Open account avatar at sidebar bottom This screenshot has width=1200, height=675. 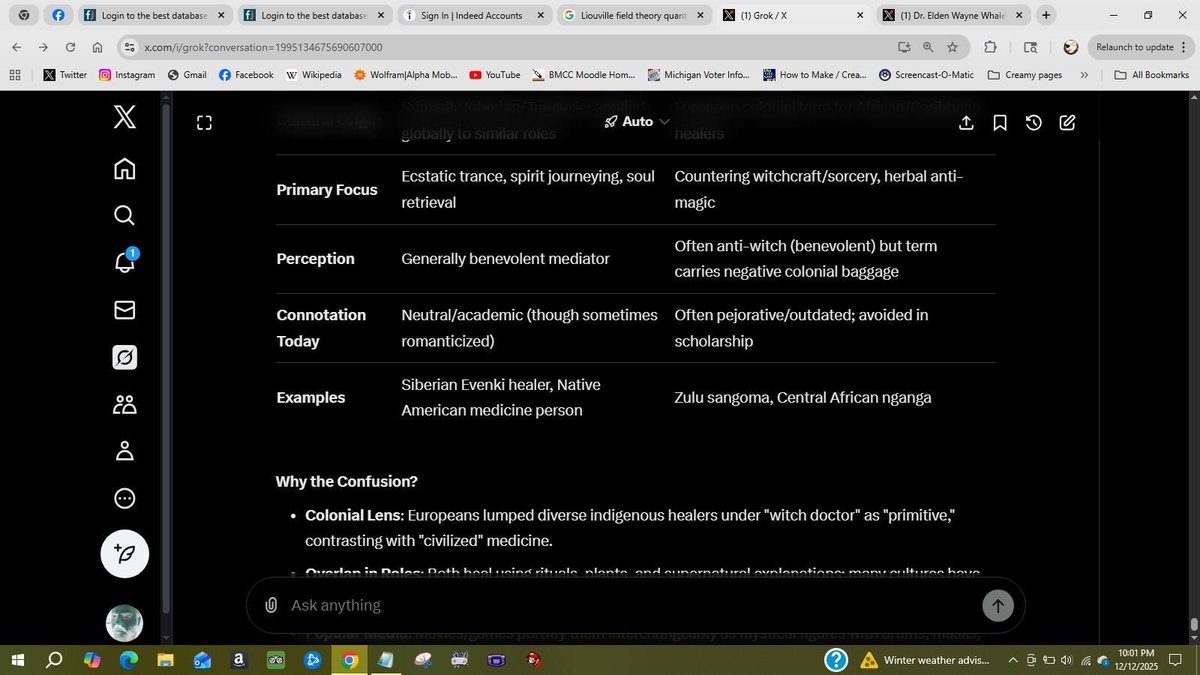[x=124, y=623]
